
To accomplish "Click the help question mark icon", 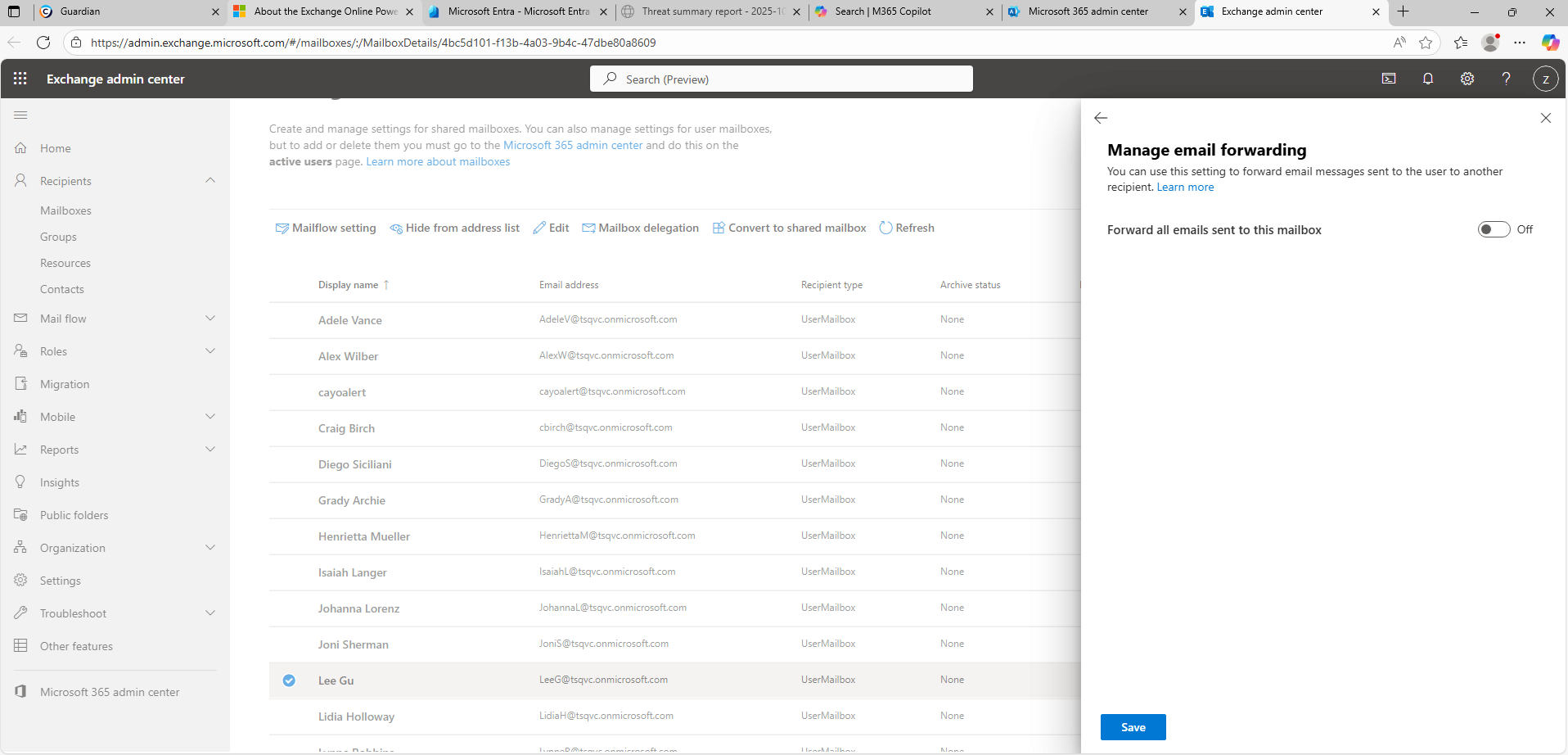I will (x=1506, y=79).
